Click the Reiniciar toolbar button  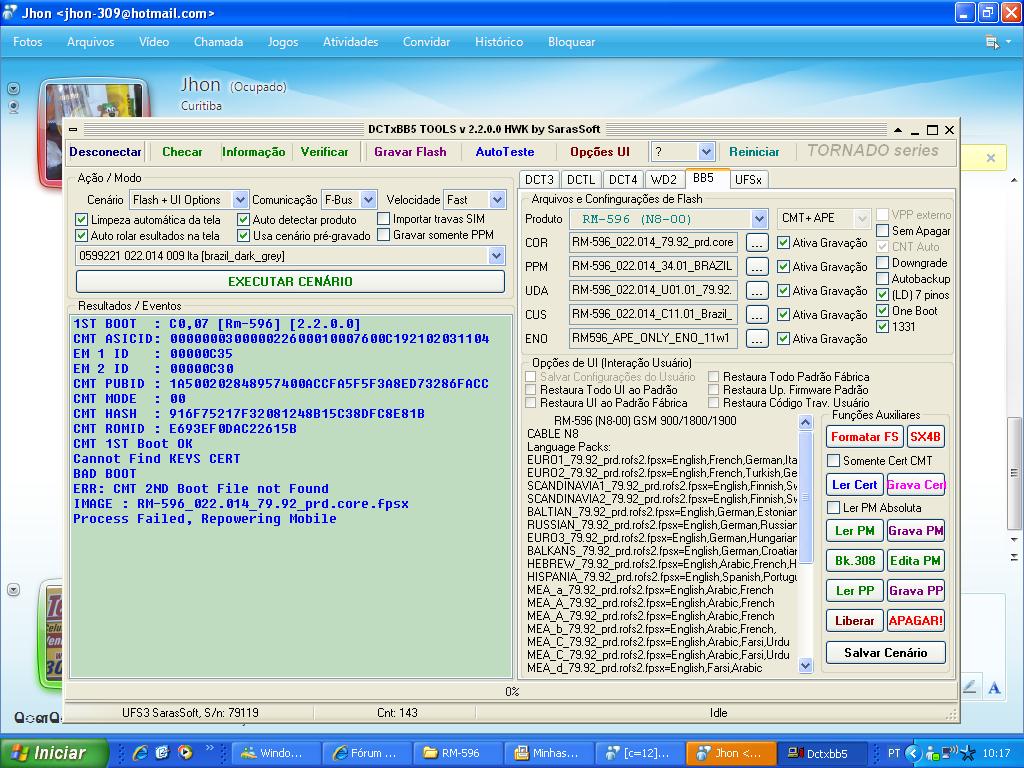point(754,152)
